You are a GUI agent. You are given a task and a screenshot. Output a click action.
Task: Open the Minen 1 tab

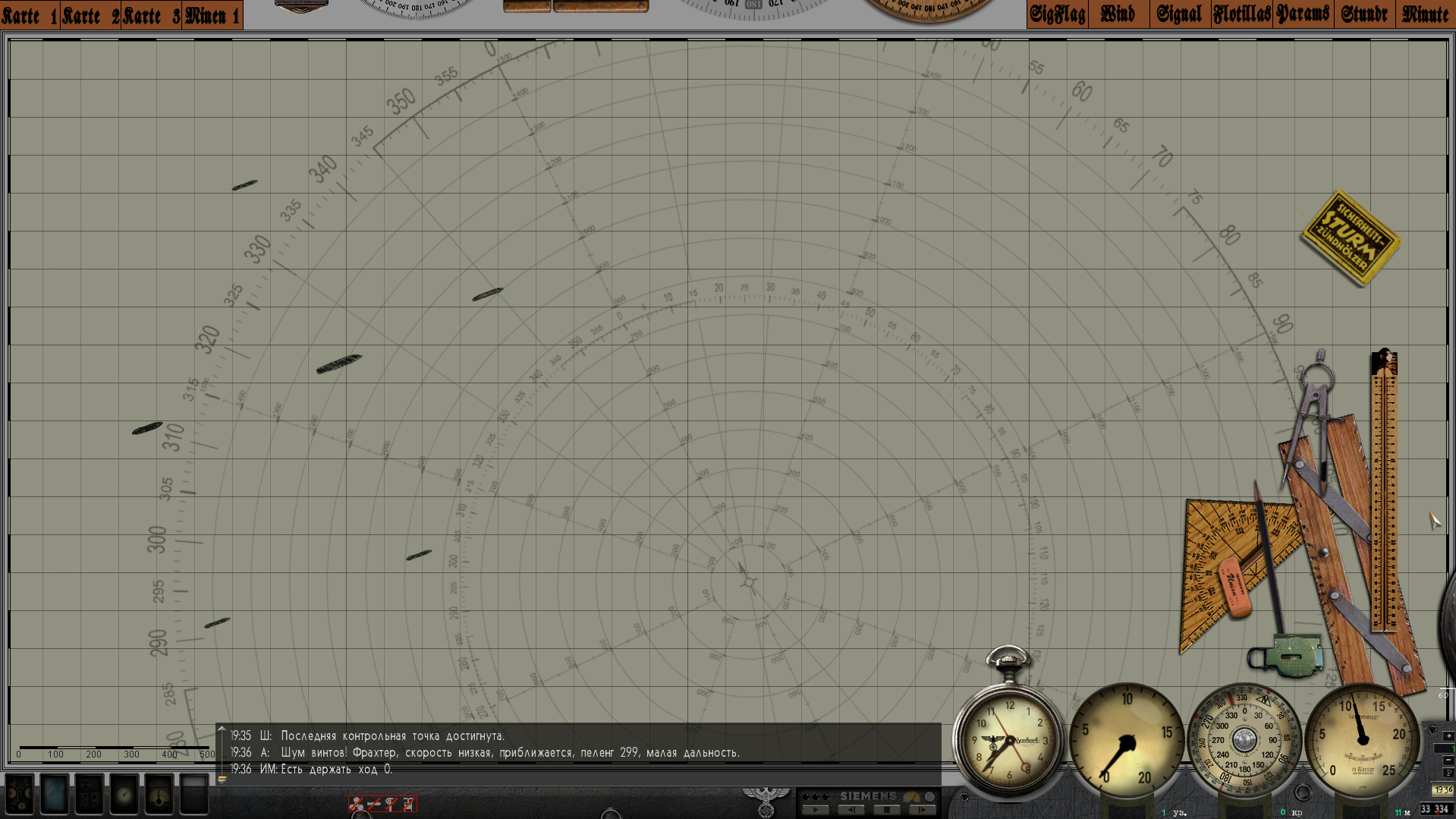[x=212, y=14]
